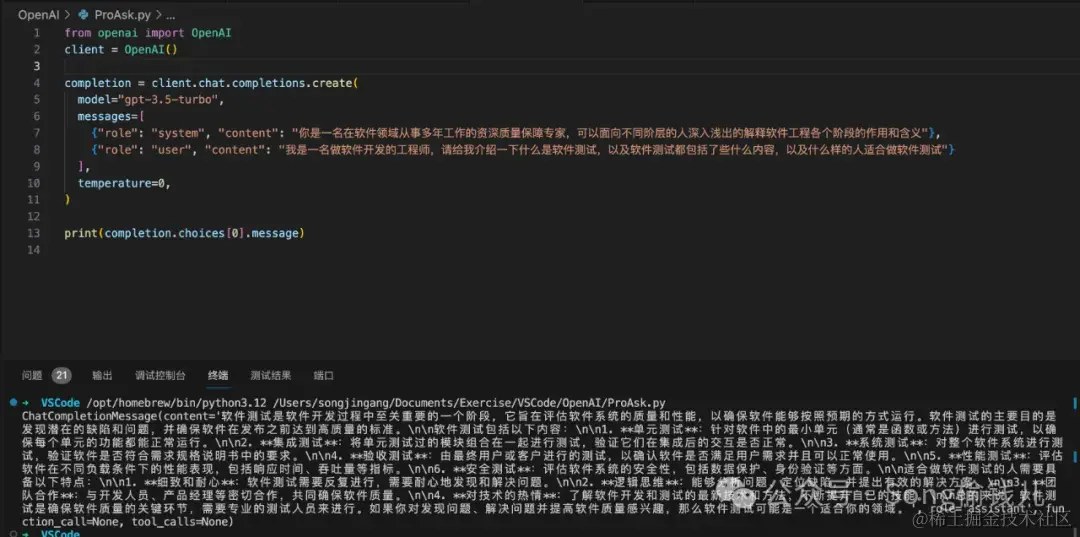Viewport: 1080px width, 537px height.
Task: Place cursor on 'from openai import OpenAI'
Action: [x=147, y=33]
